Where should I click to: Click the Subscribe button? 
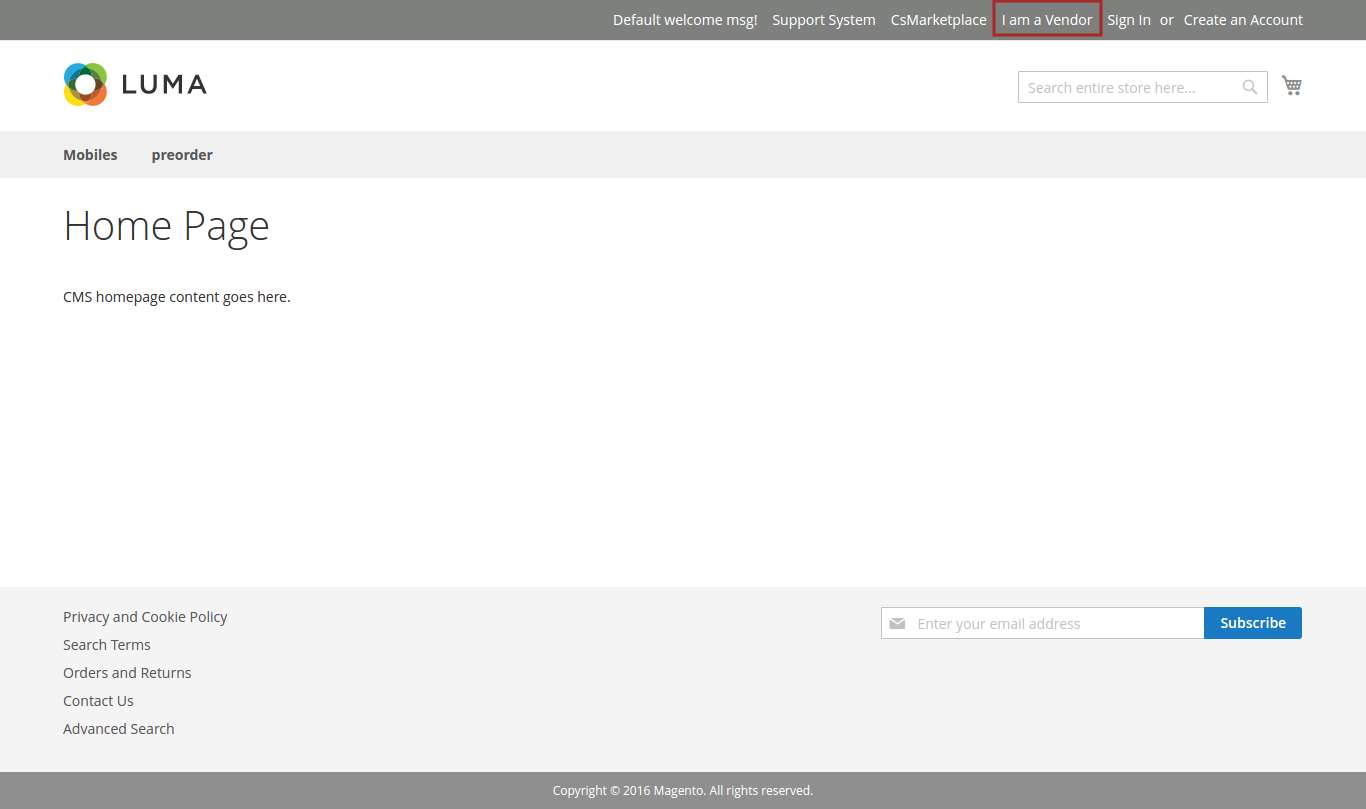point(1253,623)
